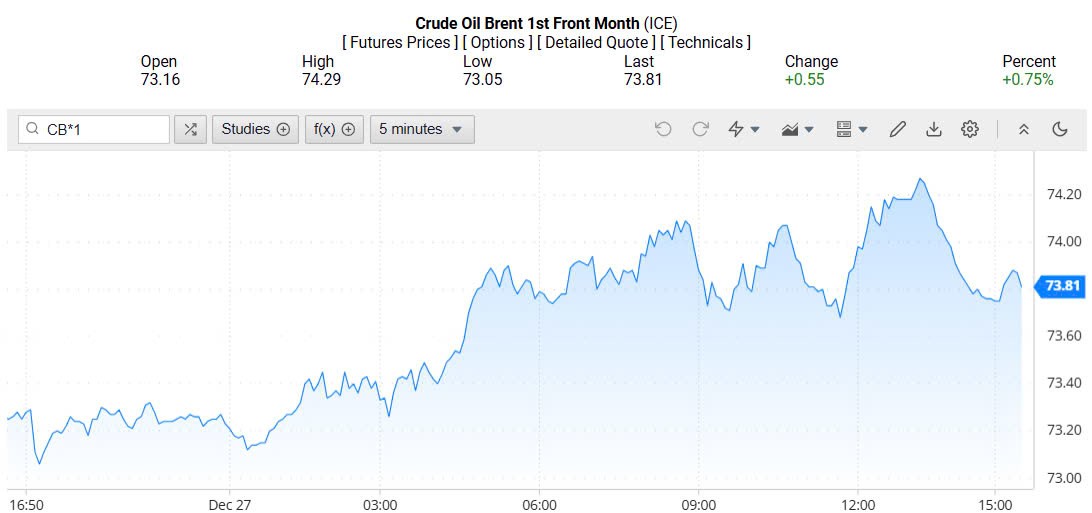Open chart settings gear
The image size is (1092, 513).
[969, 129]
